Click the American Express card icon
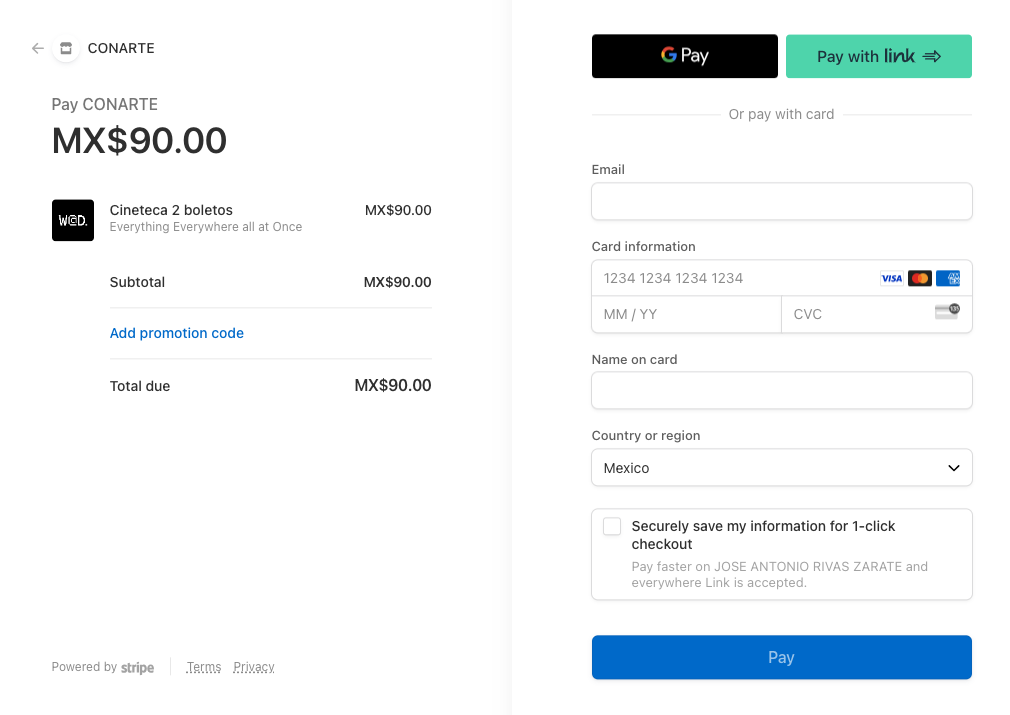 coord(949,279)
